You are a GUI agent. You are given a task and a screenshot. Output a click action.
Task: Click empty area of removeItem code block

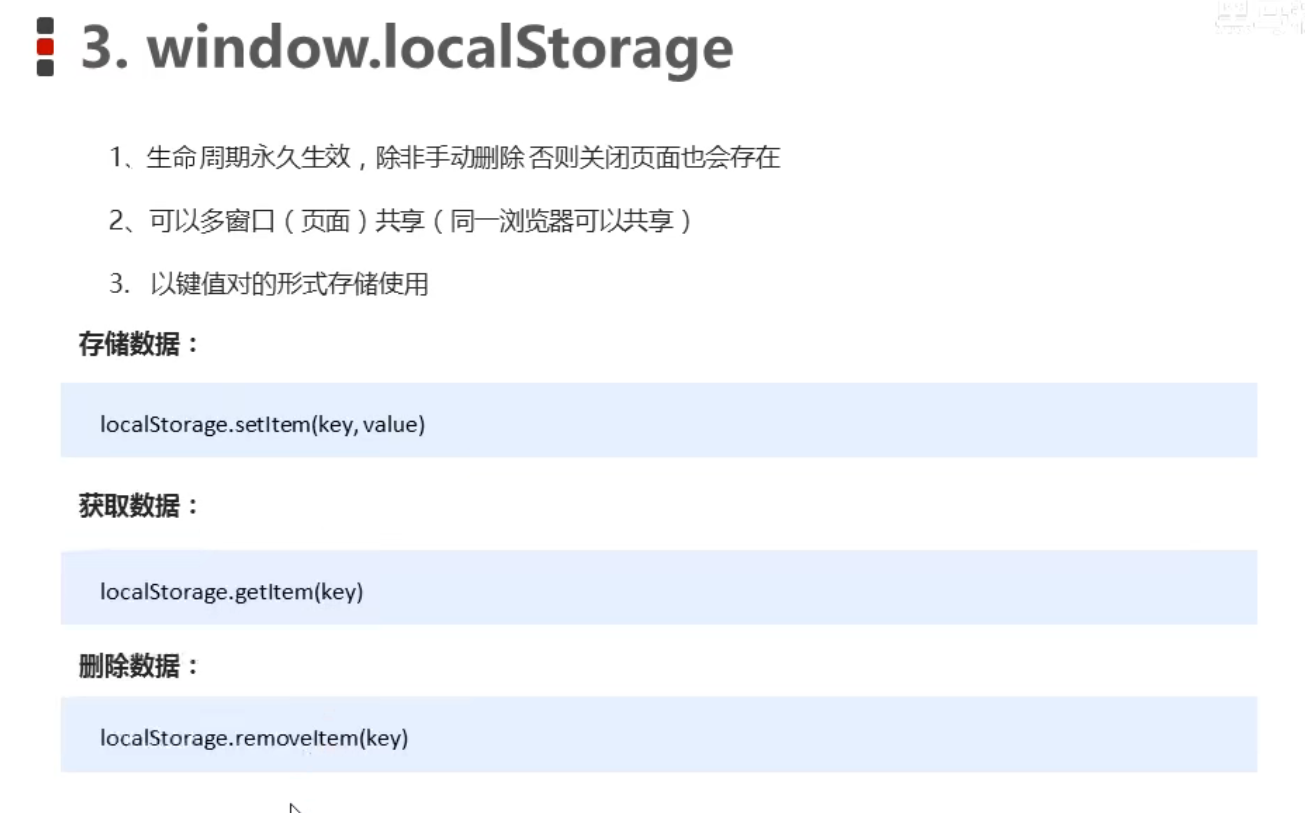[x=830, y=734]
